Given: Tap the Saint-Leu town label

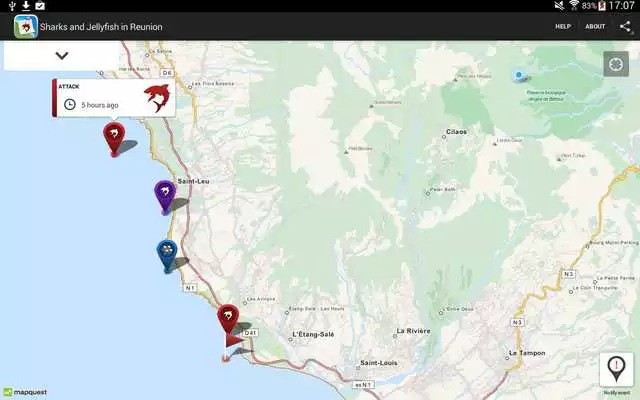Looking at the screenshot, I should tap(193, 181).
